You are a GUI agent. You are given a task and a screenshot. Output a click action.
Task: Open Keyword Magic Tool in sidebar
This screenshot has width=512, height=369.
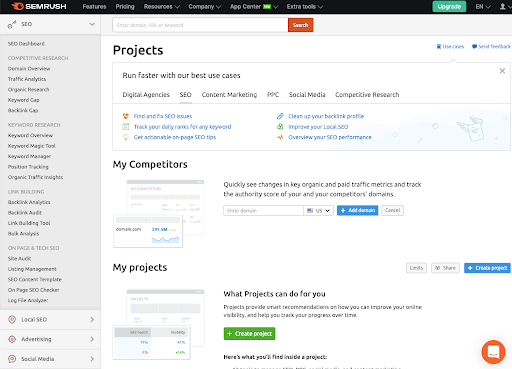pos(32,146)
